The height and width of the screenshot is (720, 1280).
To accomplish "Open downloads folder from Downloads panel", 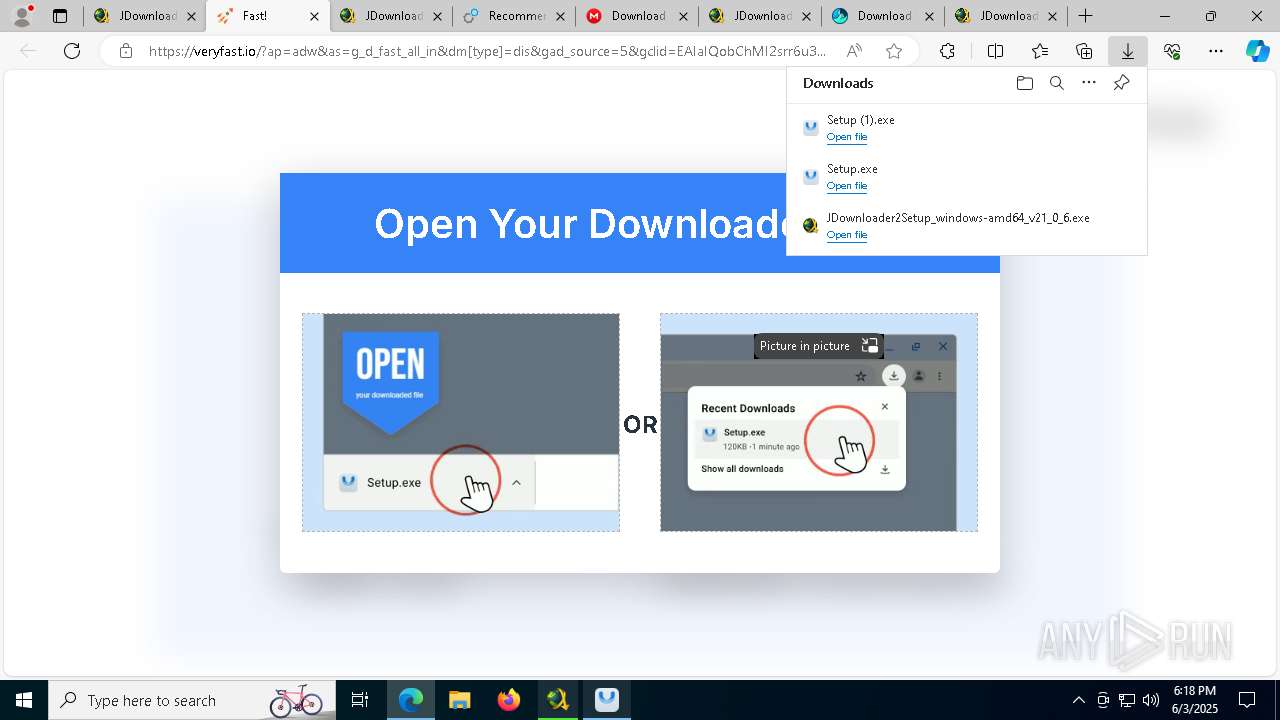I will [1025, 83].
